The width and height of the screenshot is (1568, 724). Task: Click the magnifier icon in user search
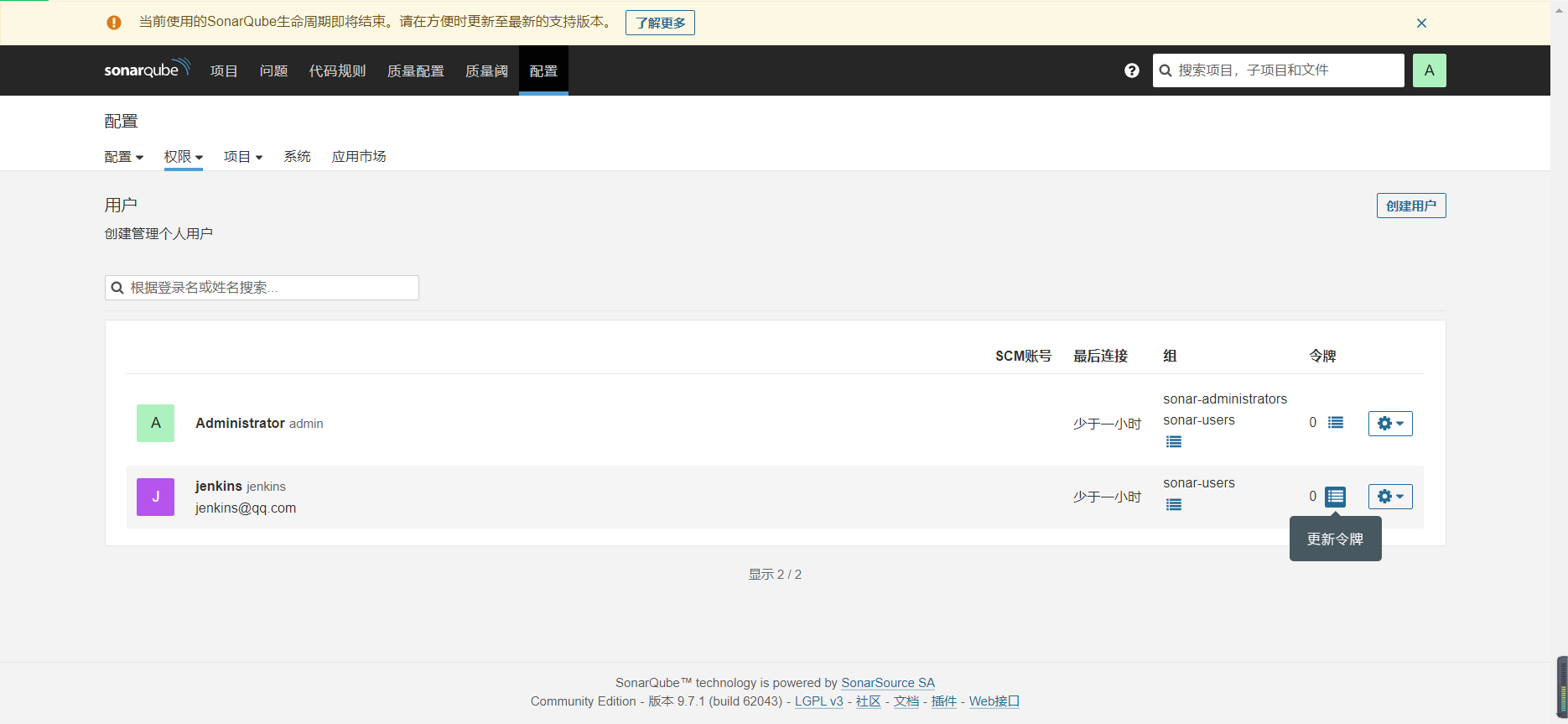click(x=117, y=288)
